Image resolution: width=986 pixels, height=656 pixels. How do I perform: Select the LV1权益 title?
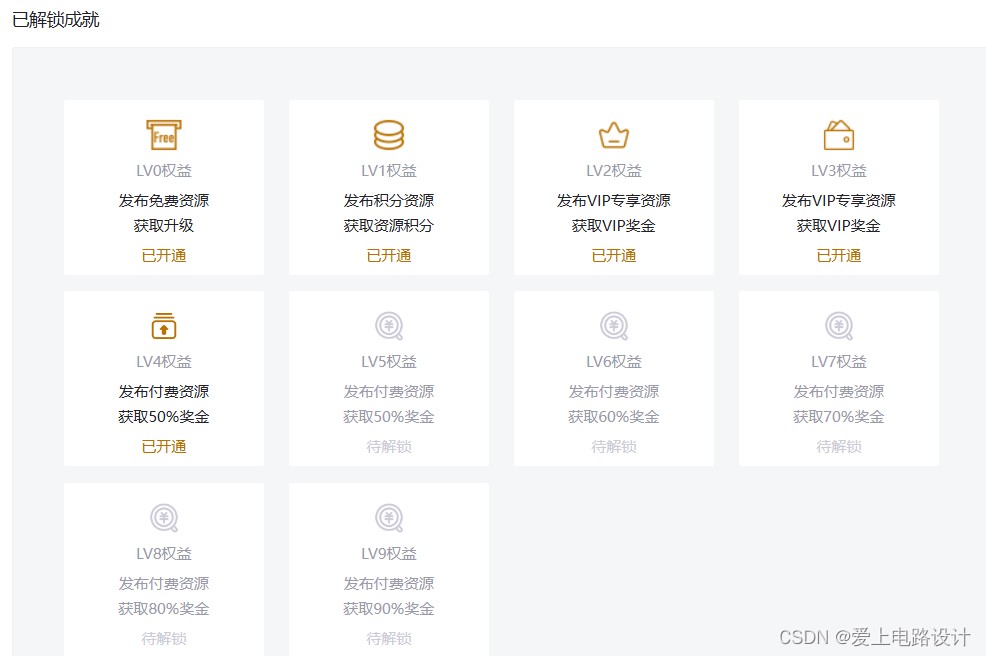pyautogui.click(x=389, y=170)
